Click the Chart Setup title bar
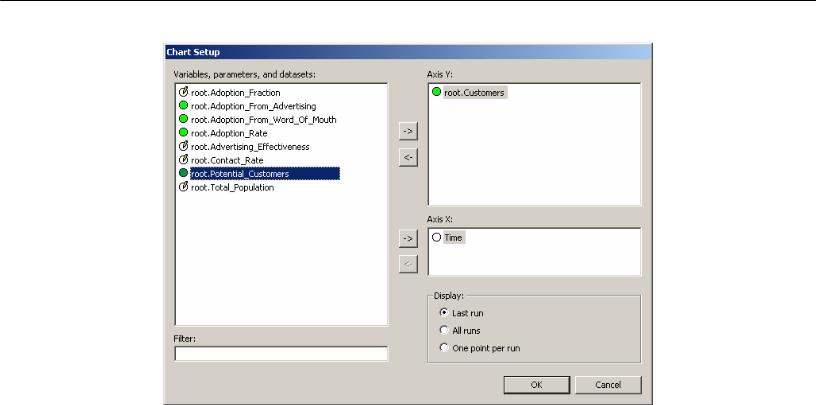Screen dimensions: 816x405 (407, 52)
